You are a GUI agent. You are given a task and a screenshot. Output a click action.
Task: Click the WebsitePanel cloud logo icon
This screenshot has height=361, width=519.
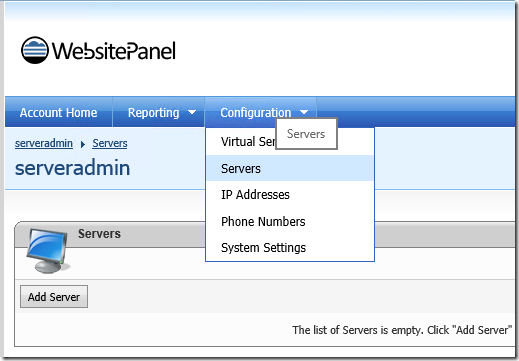tap(35, 50)
